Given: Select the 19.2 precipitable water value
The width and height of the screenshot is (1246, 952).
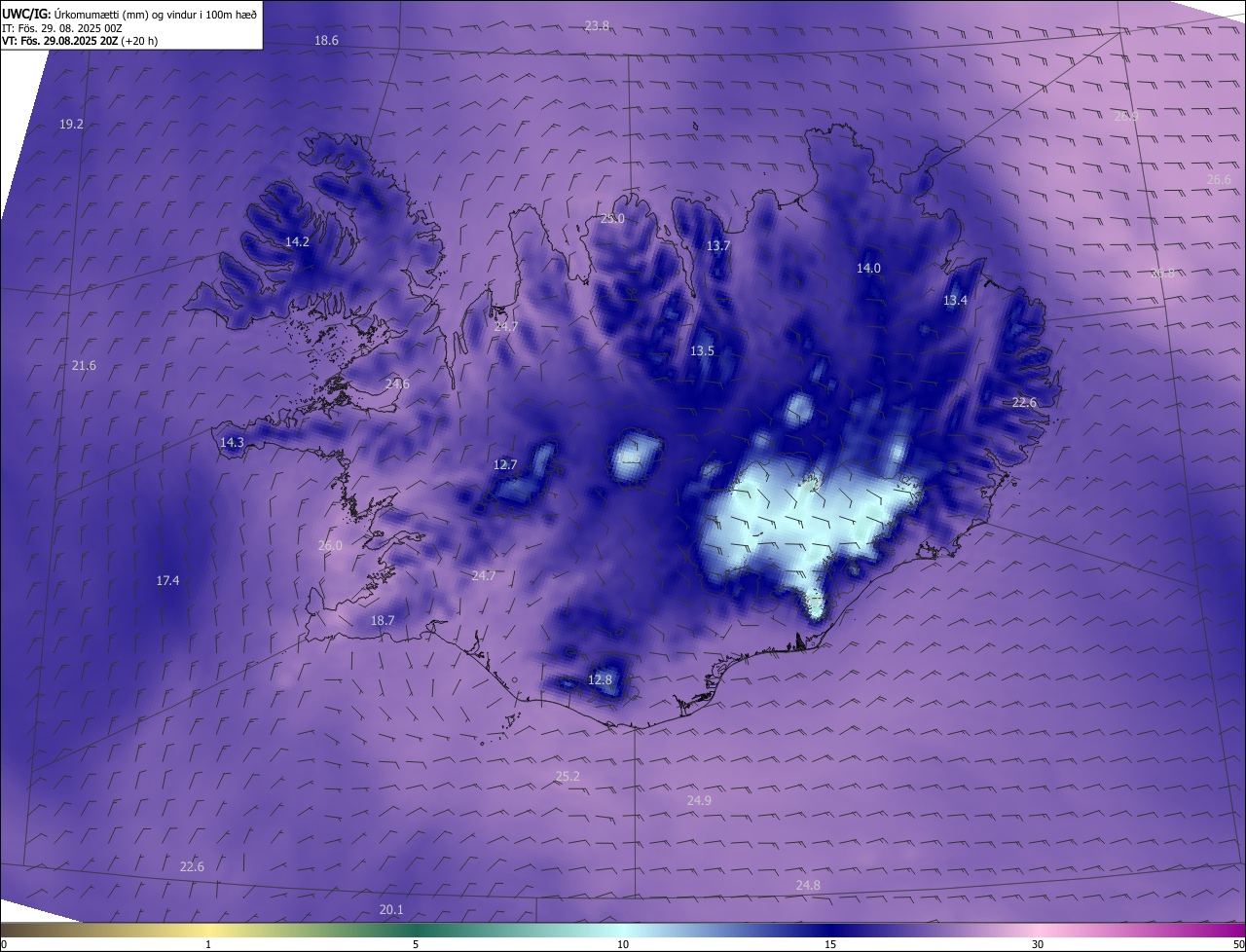Looking at the screenshot, I should [x=71, y=125].
